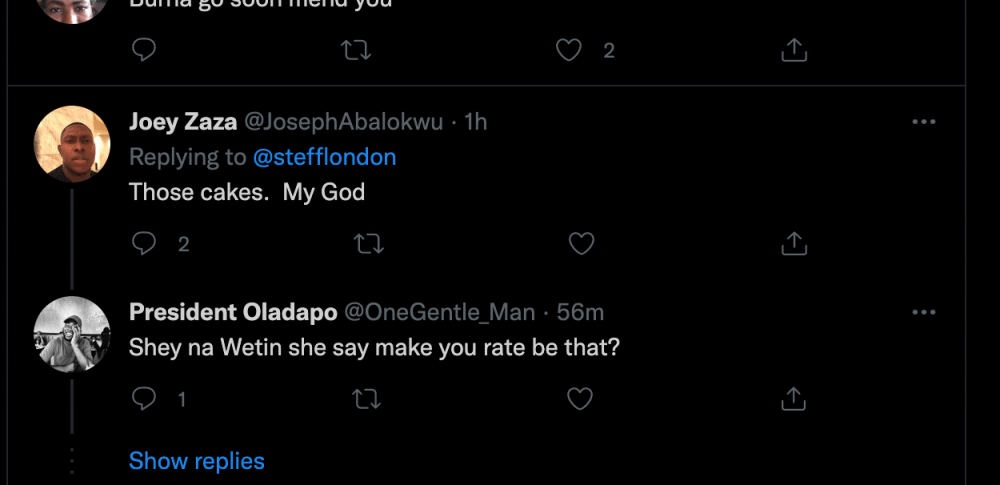
Task: Open Joey Zaza's profile name
Action: tap(183, 122)
